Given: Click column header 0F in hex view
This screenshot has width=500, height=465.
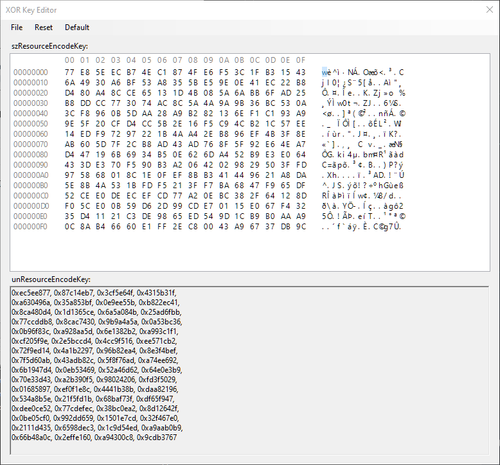Looking at the screenshot, I should point(300,60).
